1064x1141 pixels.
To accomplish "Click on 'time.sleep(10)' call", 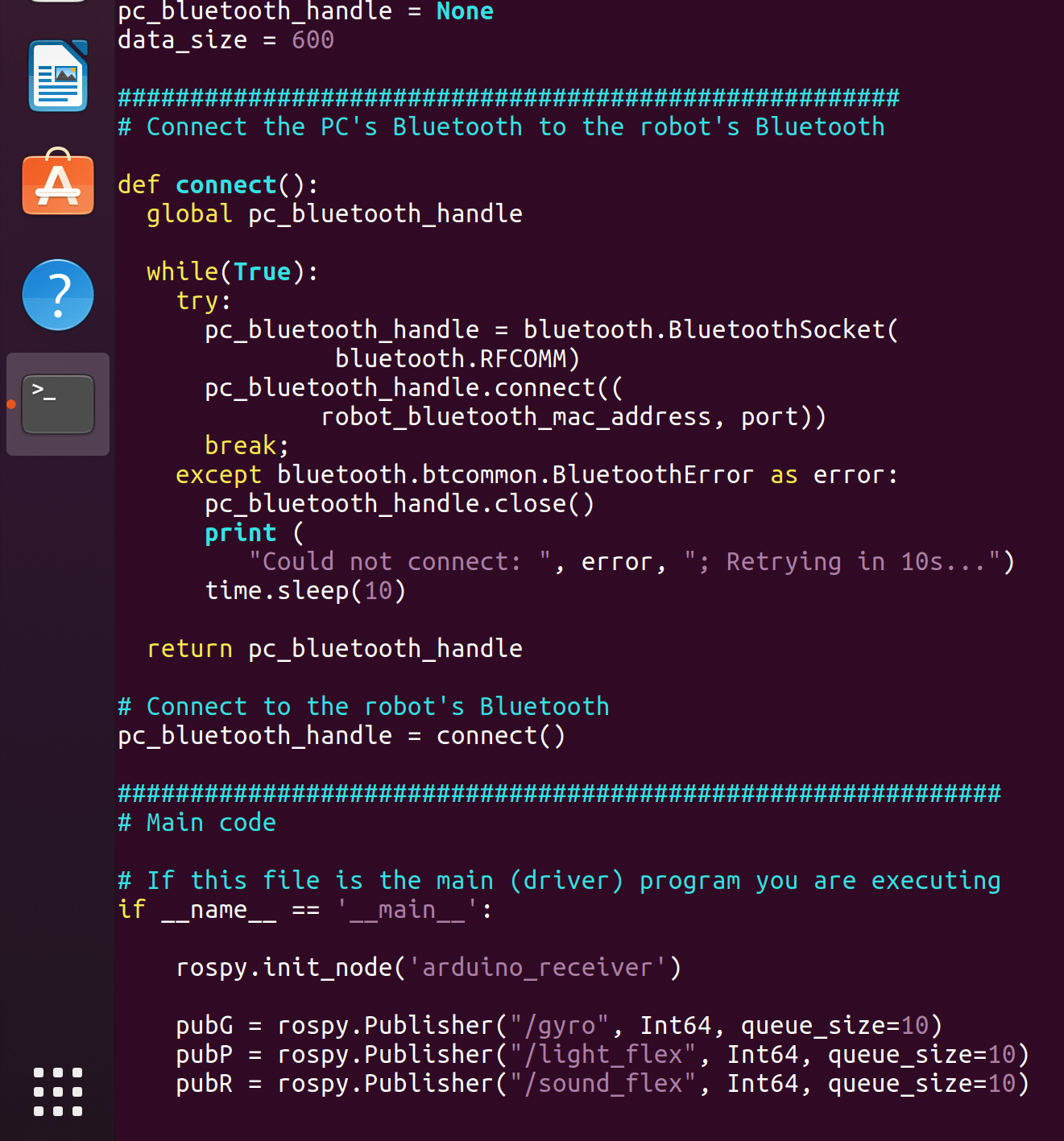I will click(x=304, y=591).
